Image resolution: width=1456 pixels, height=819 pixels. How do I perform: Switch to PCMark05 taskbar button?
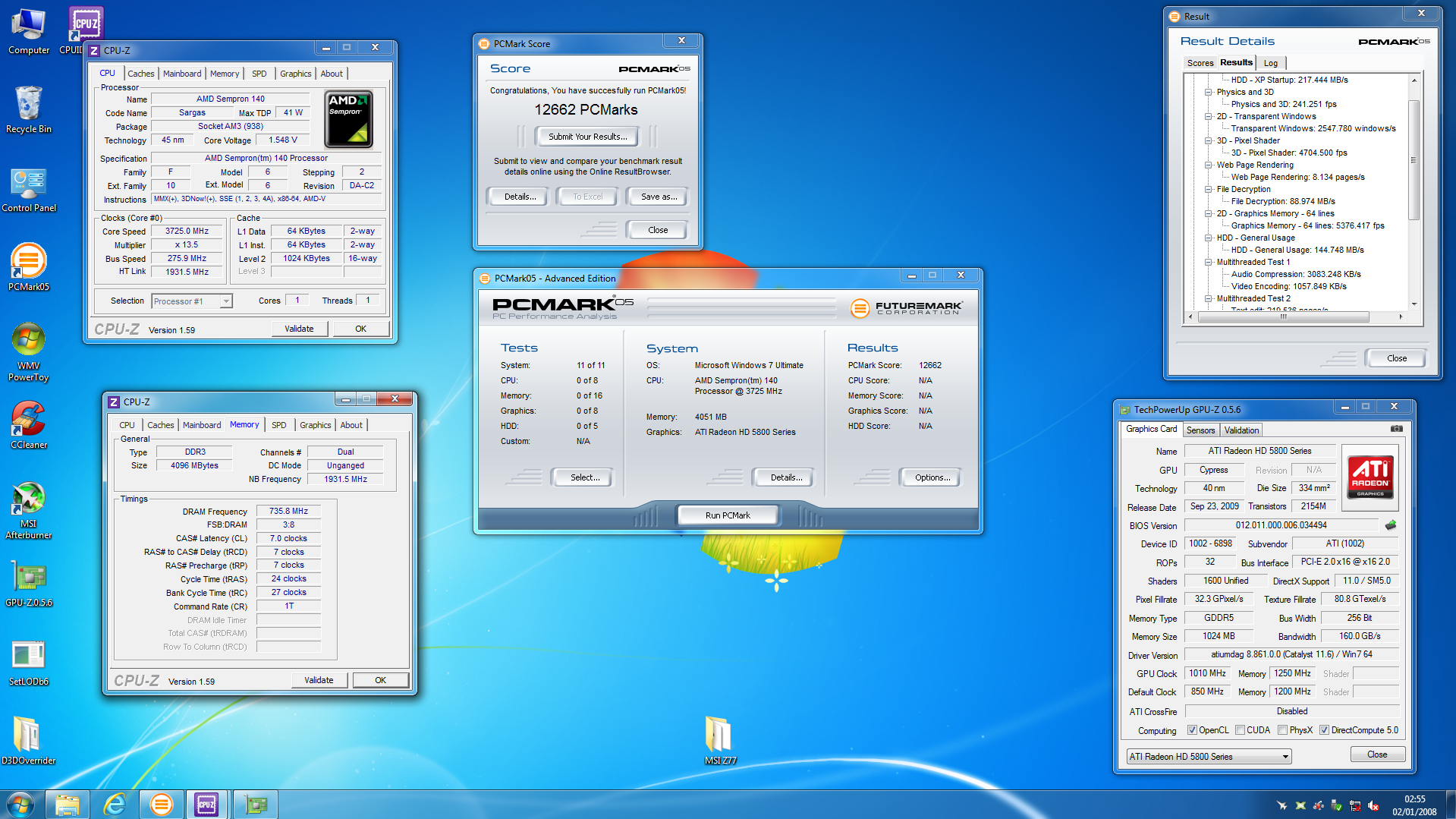coord(162,805)
